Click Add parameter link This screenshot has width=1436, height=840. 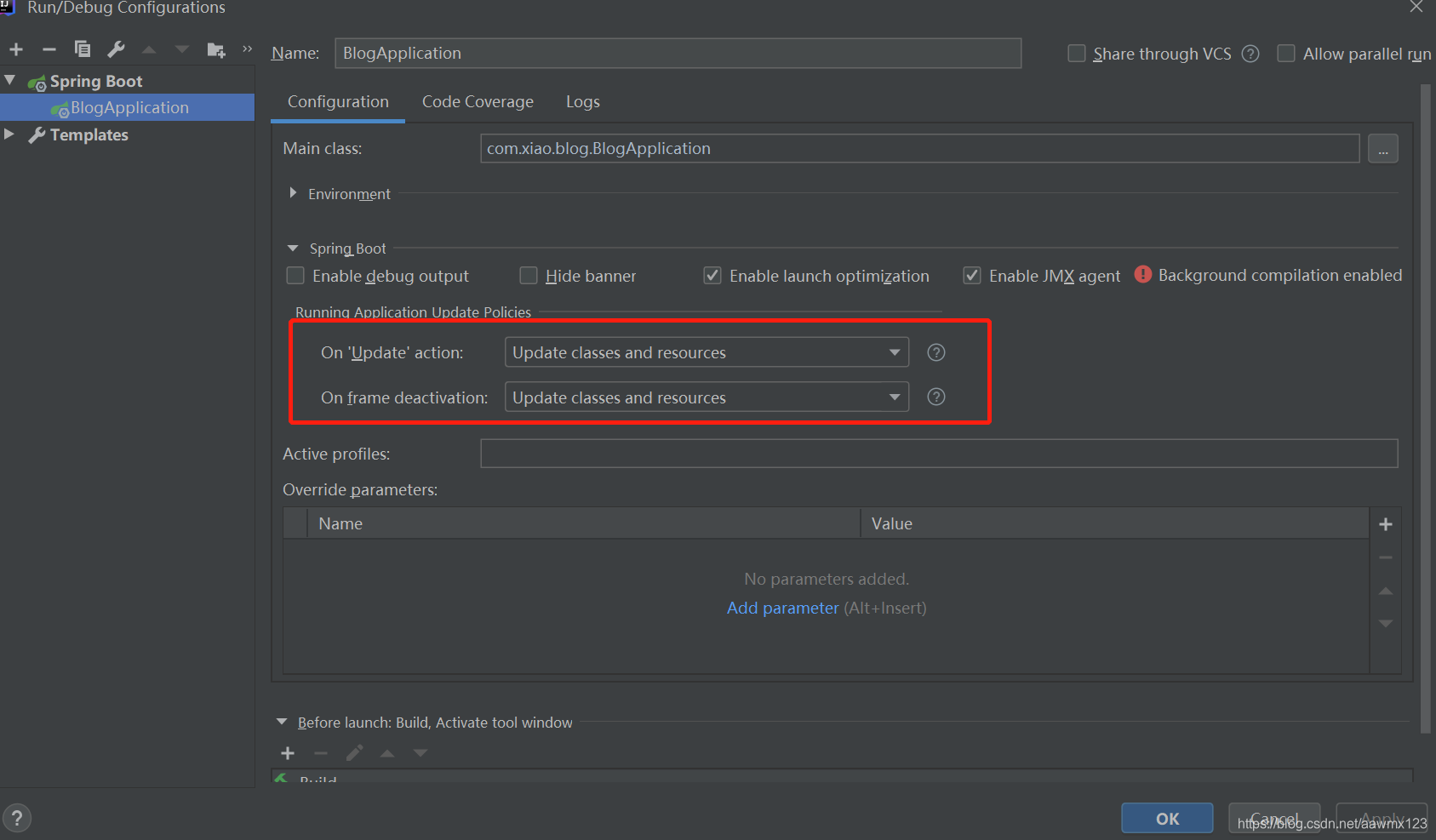[x=782, y=608]
